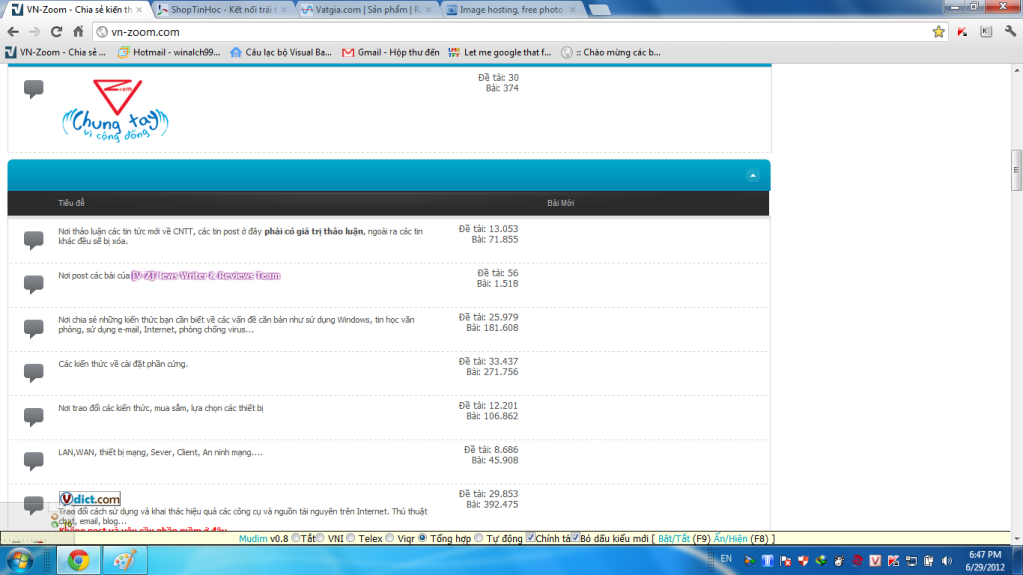Open the Gmail - Hộp thư đến bookmark
The height and width of the screenshot is (575, 1023).
390,52
